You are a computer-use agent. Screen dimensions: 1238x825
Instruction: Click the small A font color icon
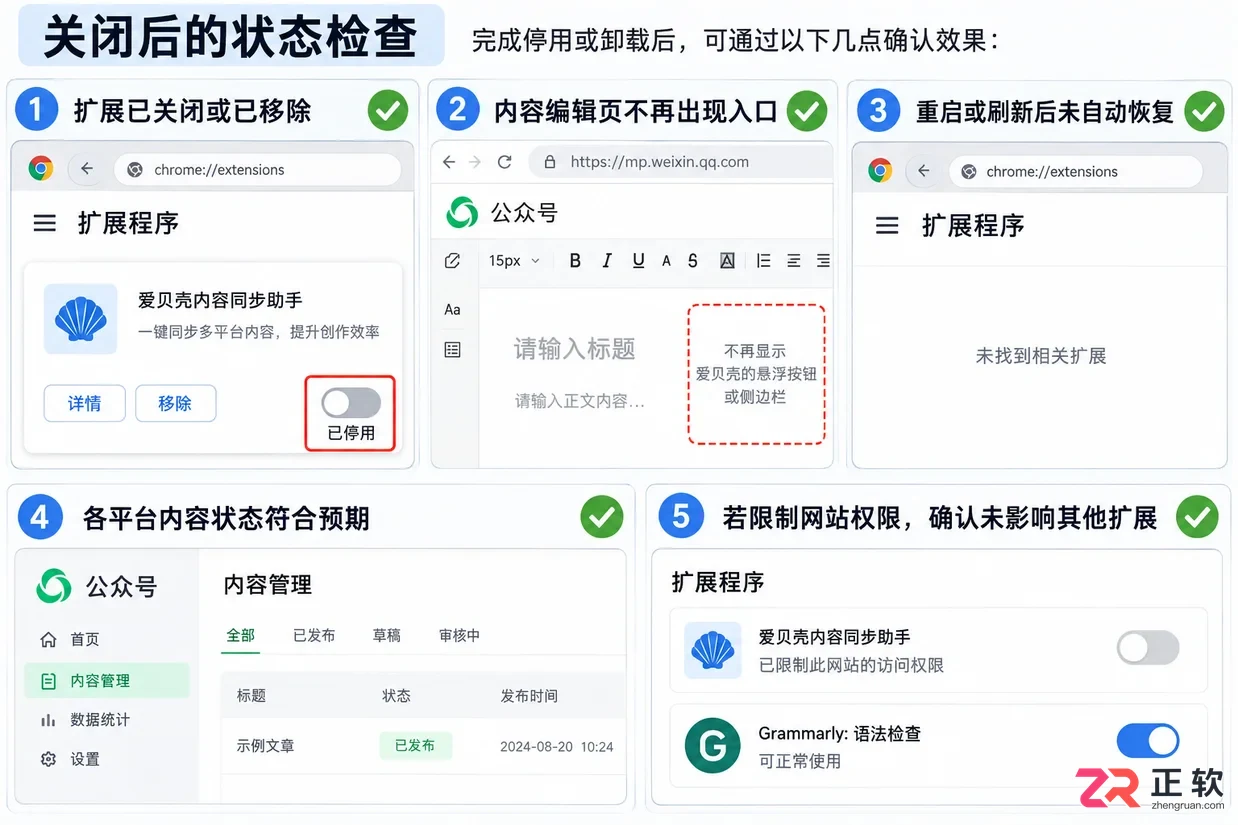pos(666,261)
